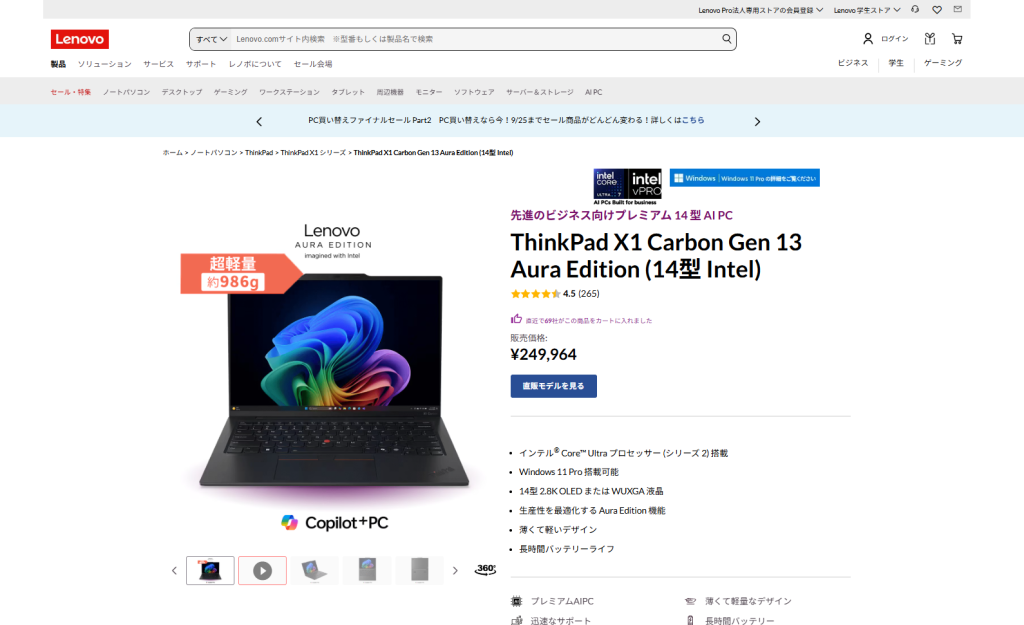Select the third laptop angle thumbnail
The width and height of the screenshot is (1024, 625).
click(x=315, y=570)
